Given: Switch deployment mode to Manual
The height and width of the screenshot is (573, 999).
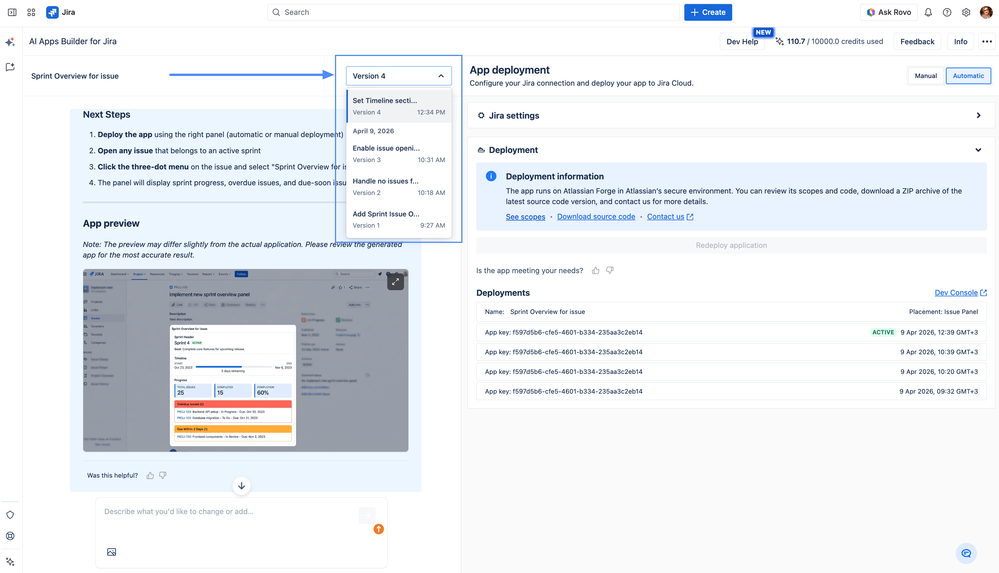Looking at the screenshot, I should 926,76.
